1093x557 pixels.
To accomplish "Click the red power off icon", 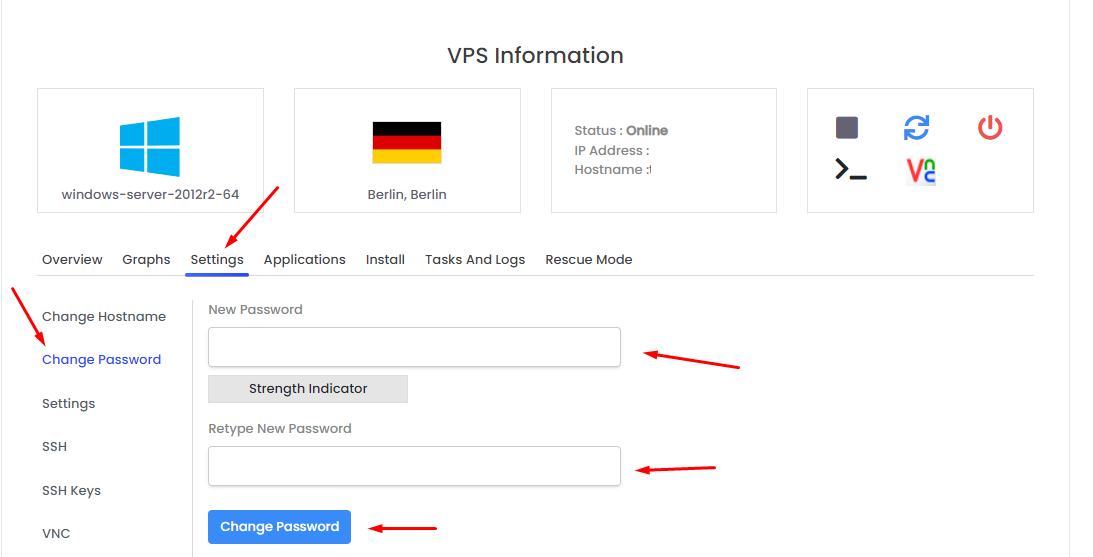I will [990, 128].
